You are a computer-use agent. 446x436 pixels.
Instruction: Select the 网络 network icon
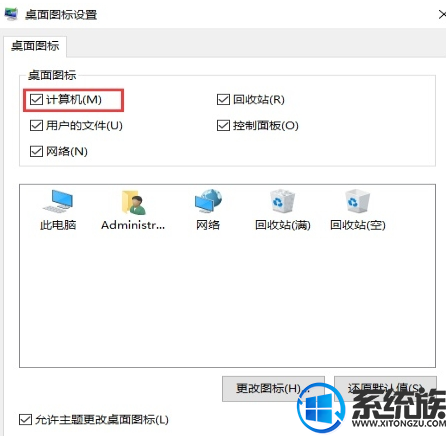pyautogui.click(x=208, y=201)
